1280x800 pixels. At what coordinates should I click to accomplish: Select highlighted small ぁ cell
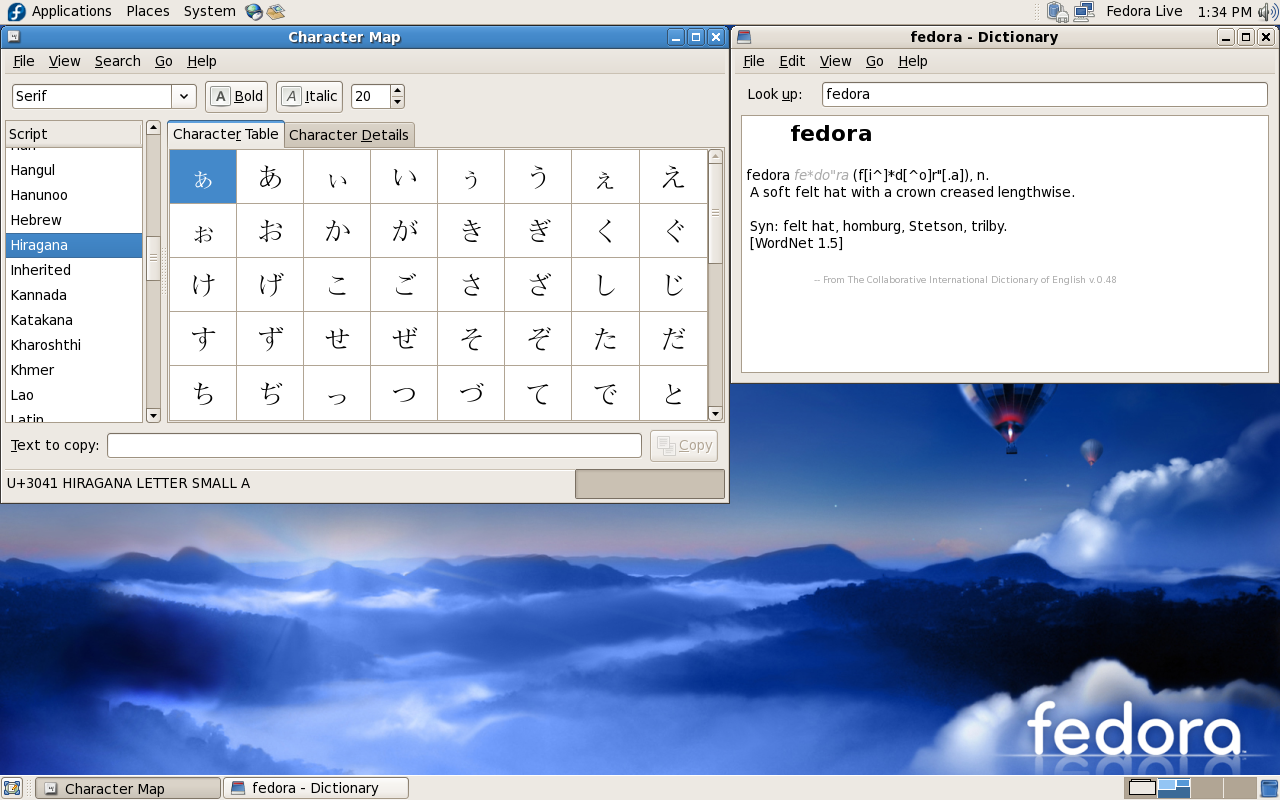click(x=203, y=177)
